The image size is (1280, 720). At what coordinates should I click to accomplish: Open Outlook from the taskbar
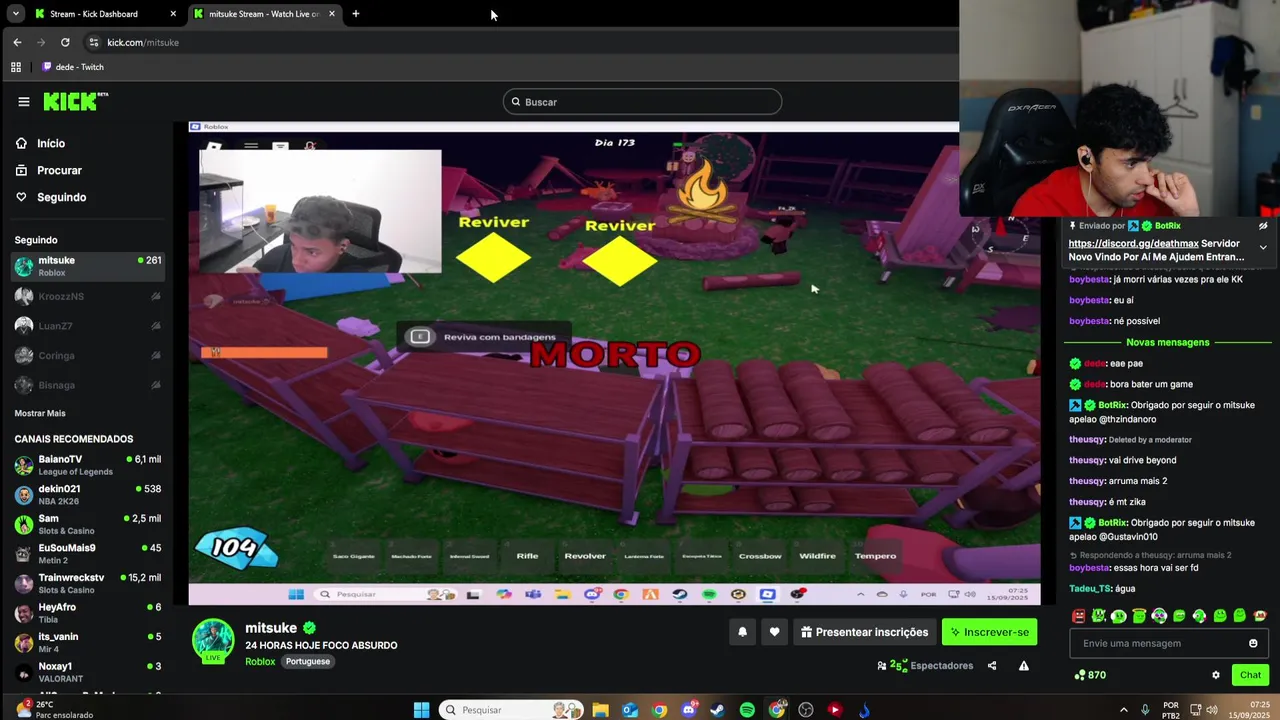pos(630,710)
